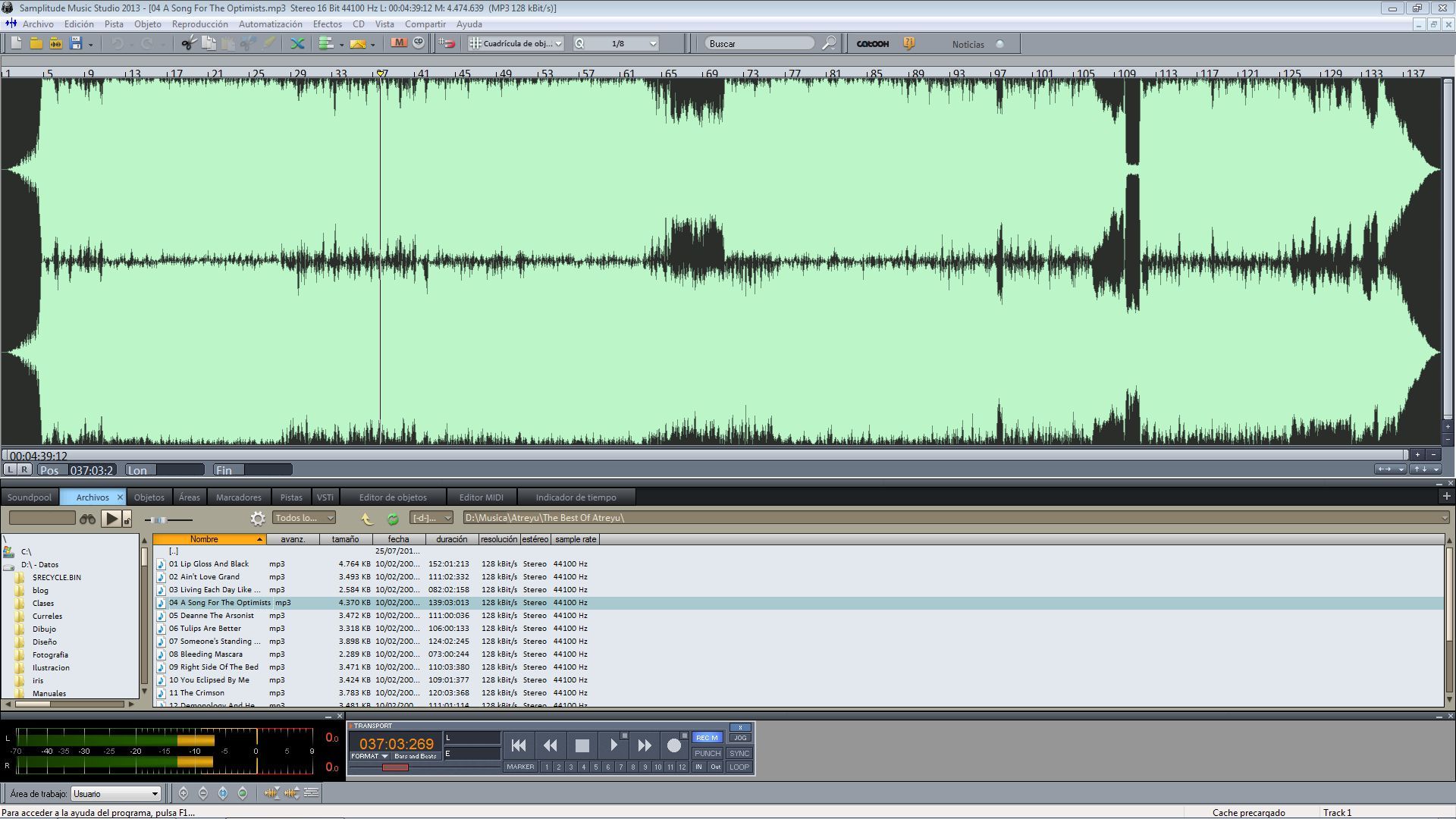Viewport: 1456px width, 819px height.
Task: Click the binoculars search icon in the file browser
Action: click(x=88, y=519)
